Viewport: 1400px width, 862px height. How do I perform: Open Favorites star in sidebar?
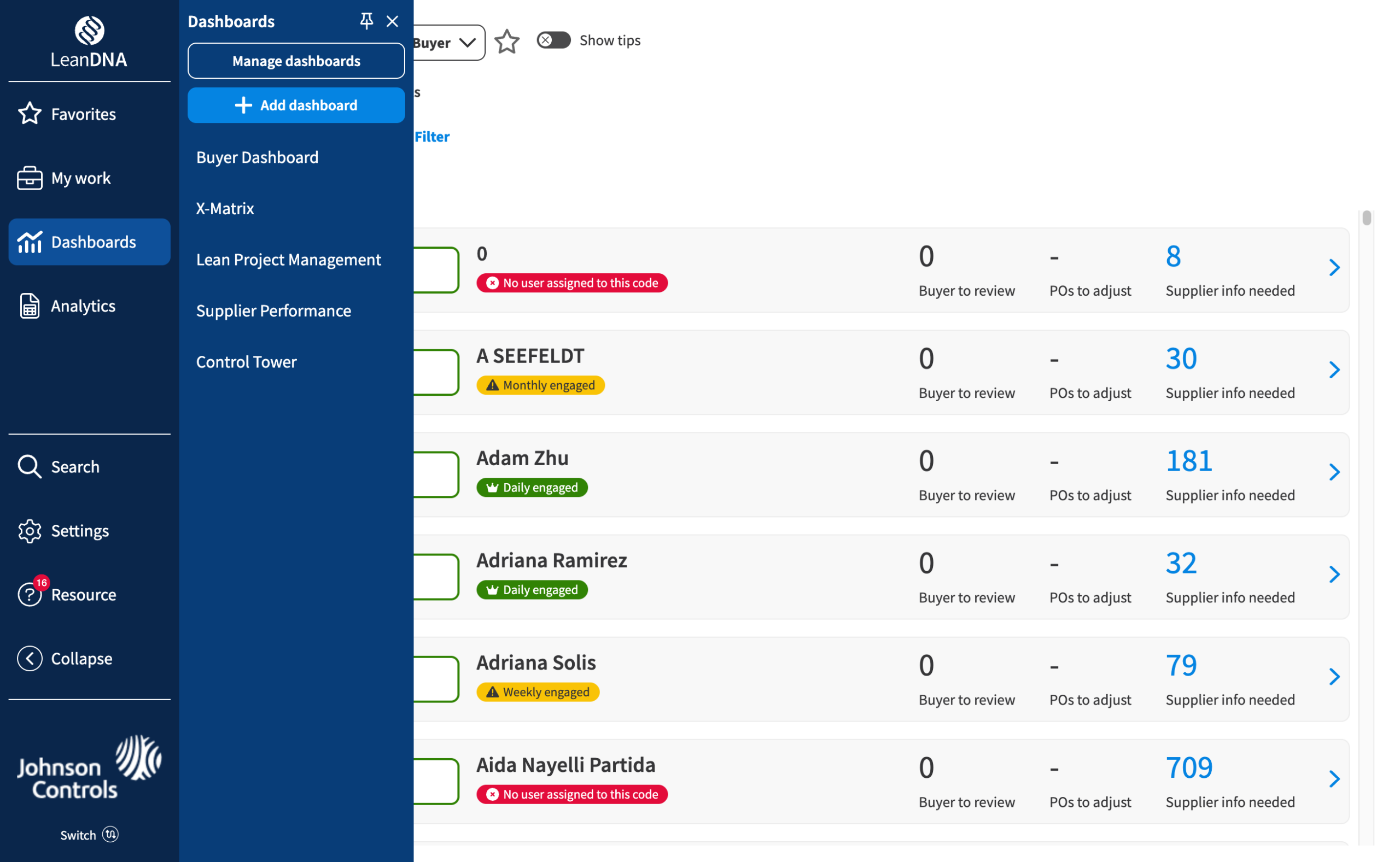tap(30, 114)
